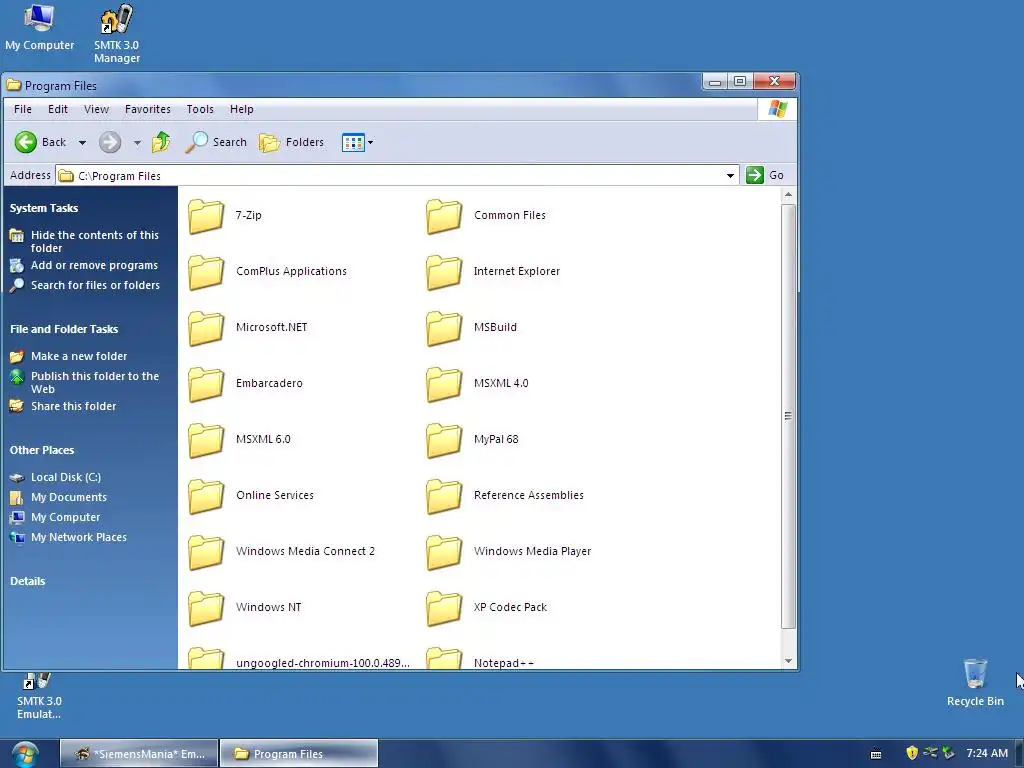
Task: Click inside the C:\Program Files address field
Action: tap(397, 175)
